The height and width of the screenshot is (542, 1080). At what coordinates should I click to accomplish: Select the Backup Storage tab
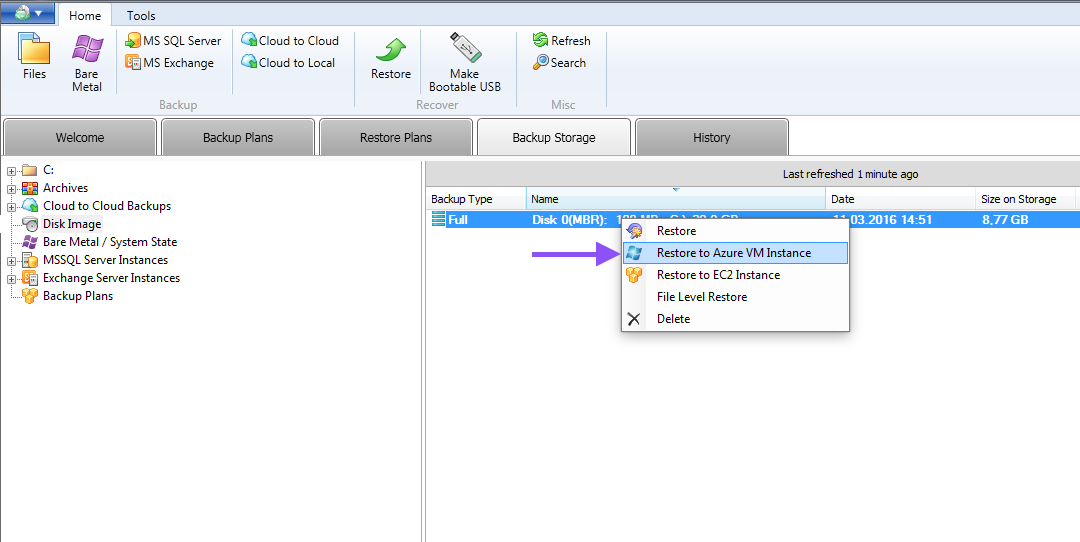[x=554, y=137]
